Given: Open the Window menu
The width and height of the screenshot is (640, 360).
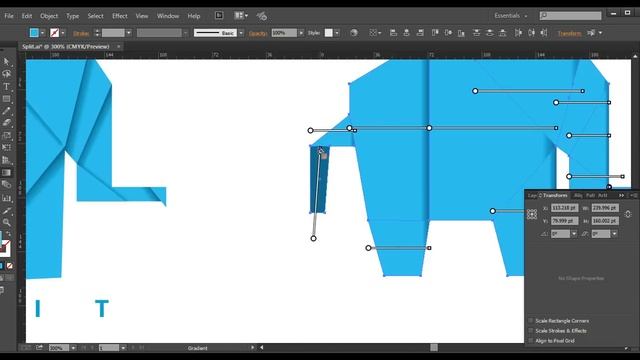Looking at the screenshot, I should click(x=168, y=16).
